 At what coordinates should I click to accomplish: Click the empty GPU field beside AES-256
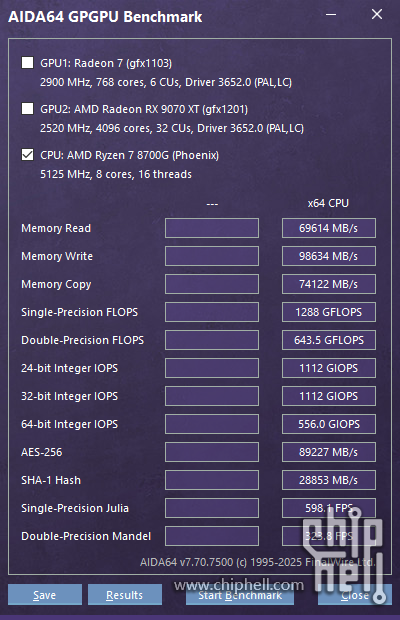212,452
